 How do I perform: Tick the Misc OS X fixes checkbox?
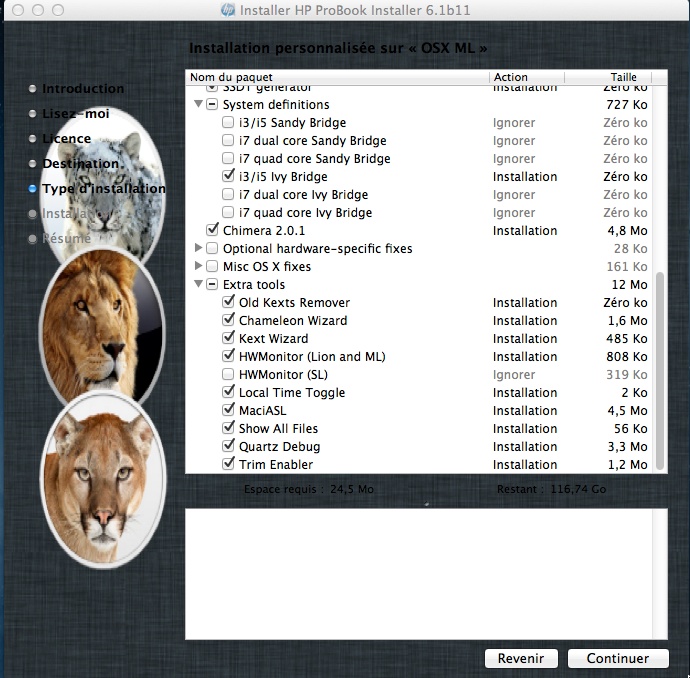212,266
